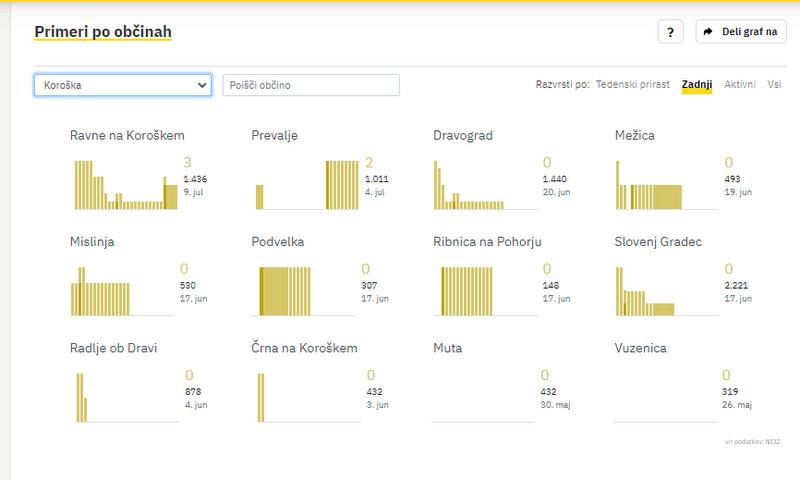800x480 pixels.
Task: Click the Ravne na Koroškem bar chart
Action: point(124,183)
